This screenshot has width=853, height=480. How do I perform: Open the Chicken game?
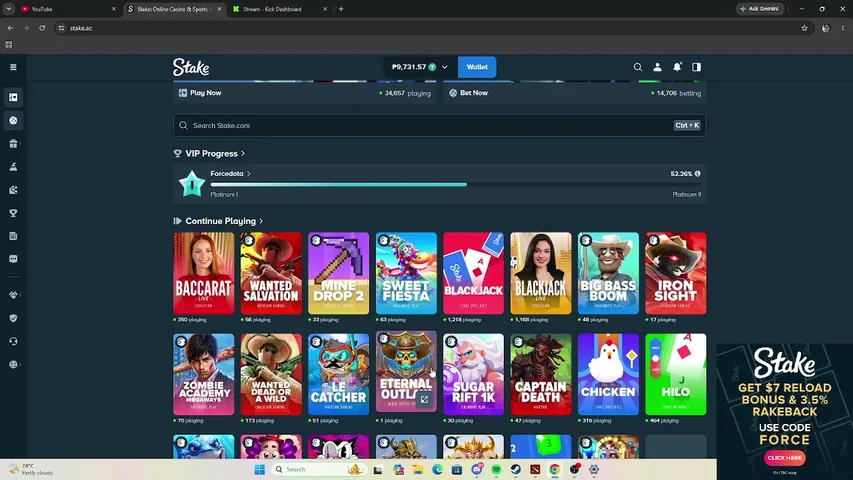tap(608, 374)
